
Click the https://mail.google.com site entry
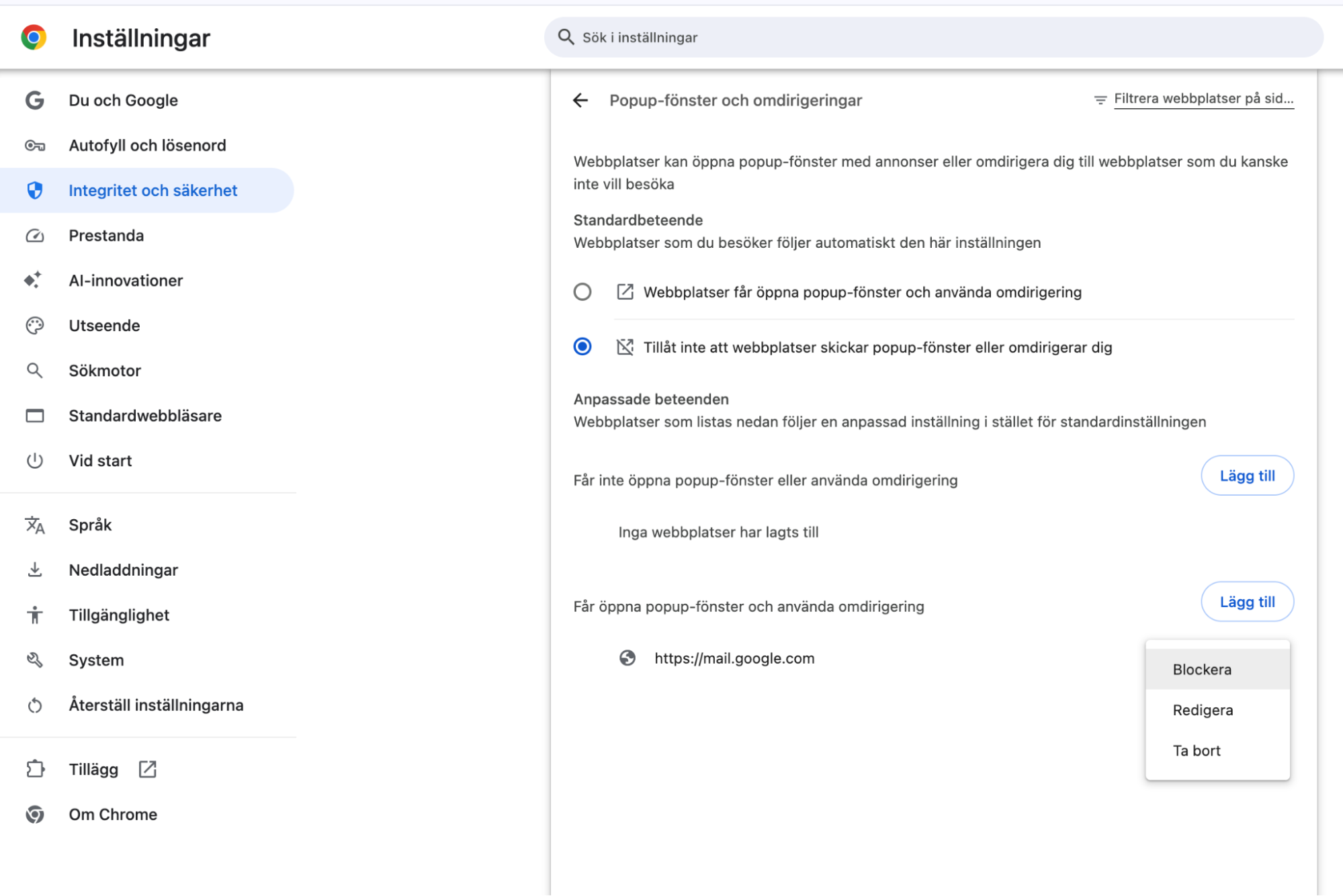click(x=734, y=658)
